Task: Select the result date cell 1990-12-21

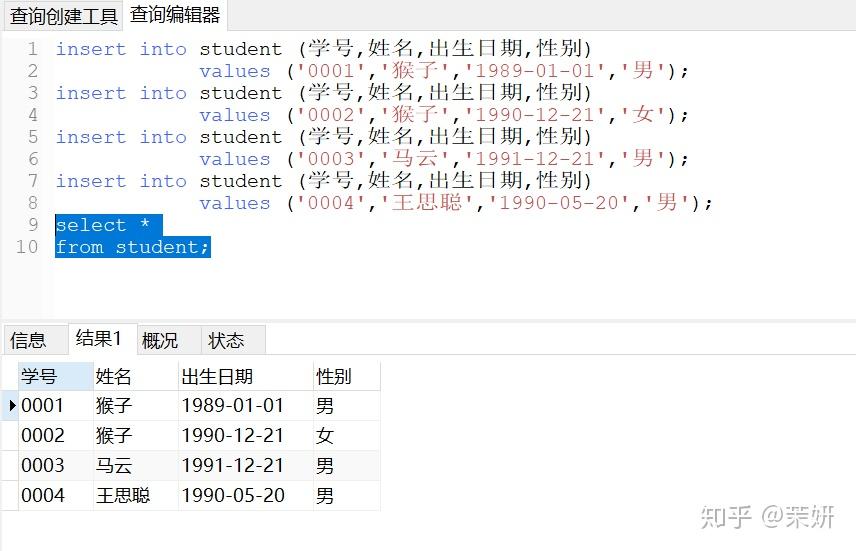Action: (x=246, y=435)
